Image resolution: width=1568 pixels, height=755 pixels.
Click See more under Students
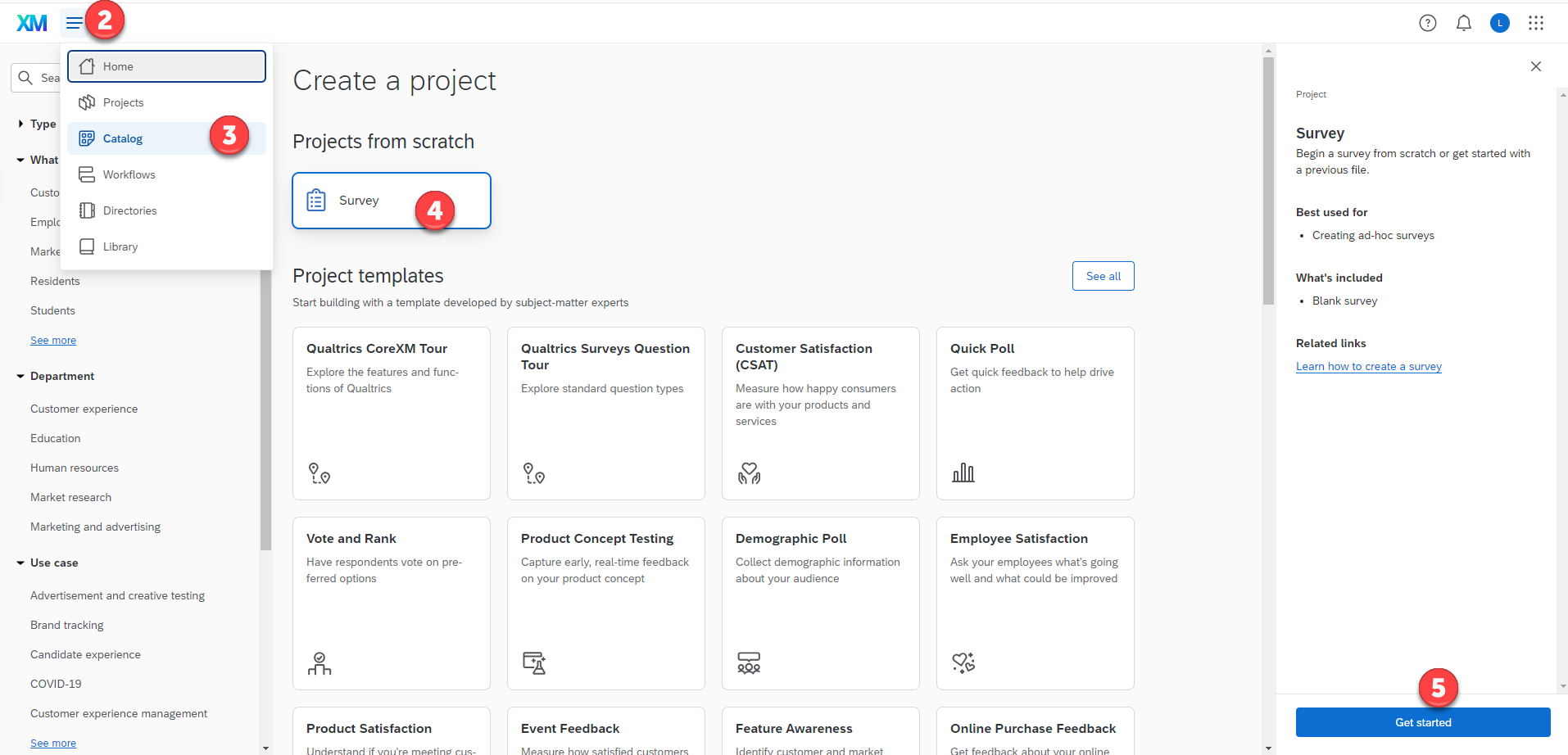(x=53, y=340)
